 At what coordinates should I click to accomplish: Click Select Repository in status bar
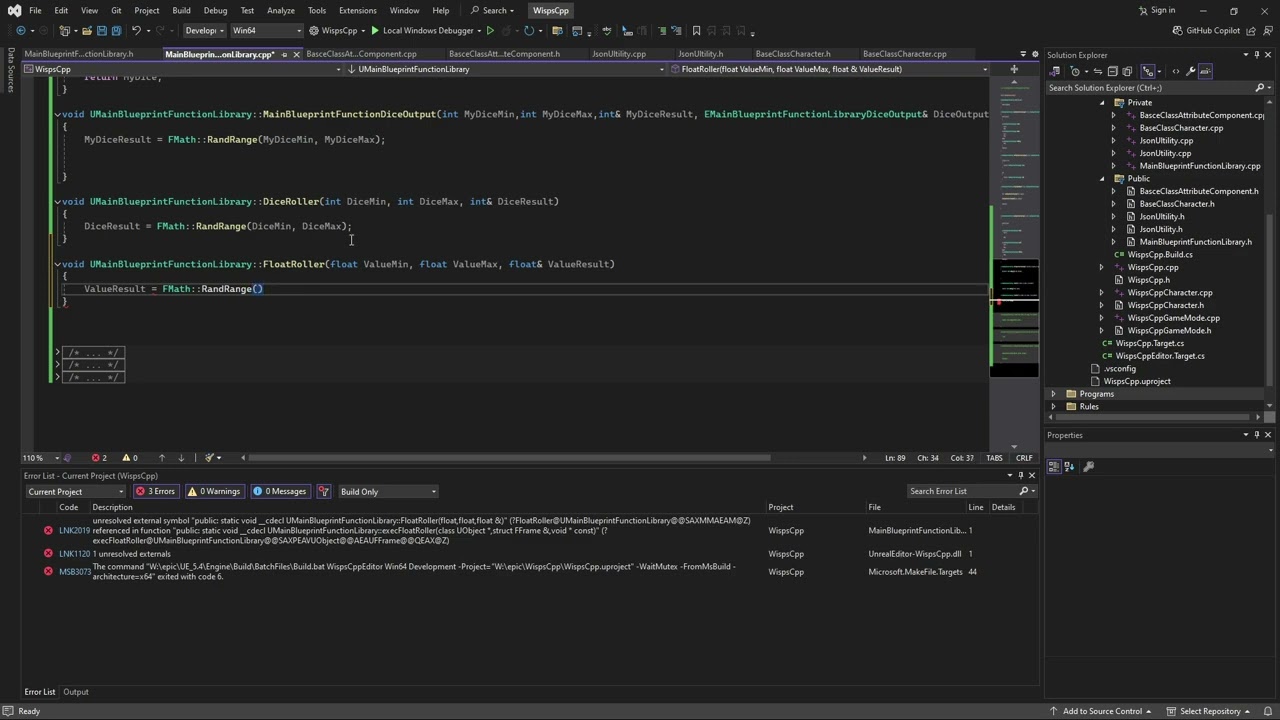coord(1210,711)
